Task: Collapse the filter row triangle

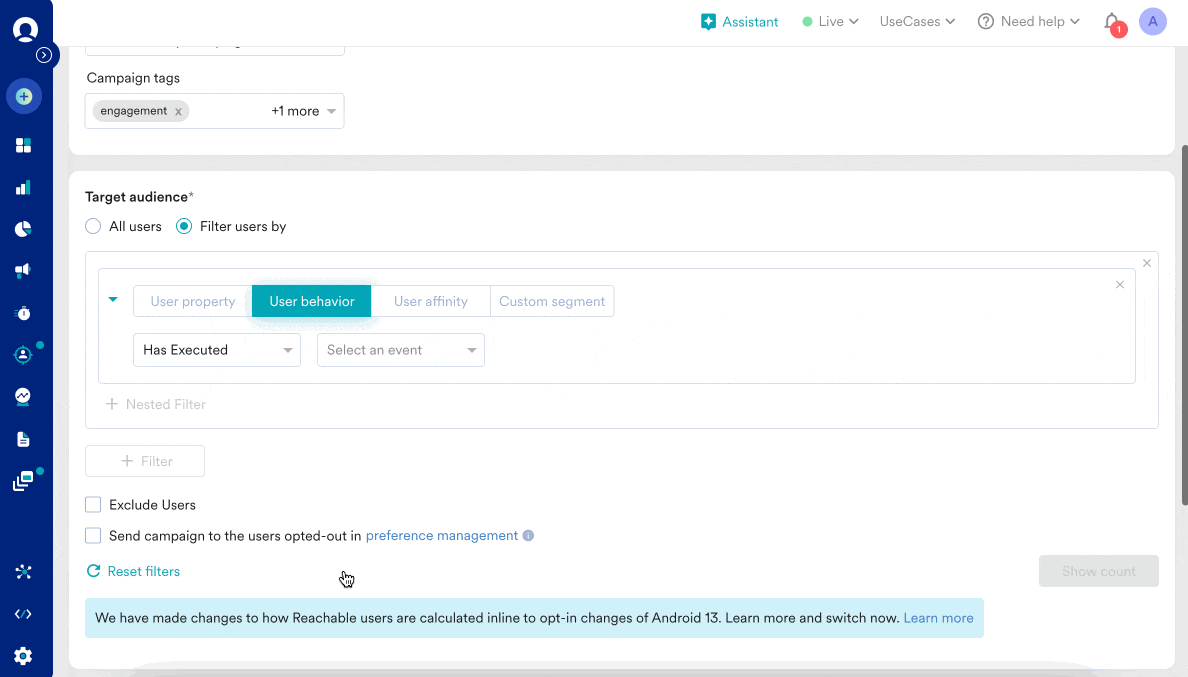Action: tap(113, 300)
